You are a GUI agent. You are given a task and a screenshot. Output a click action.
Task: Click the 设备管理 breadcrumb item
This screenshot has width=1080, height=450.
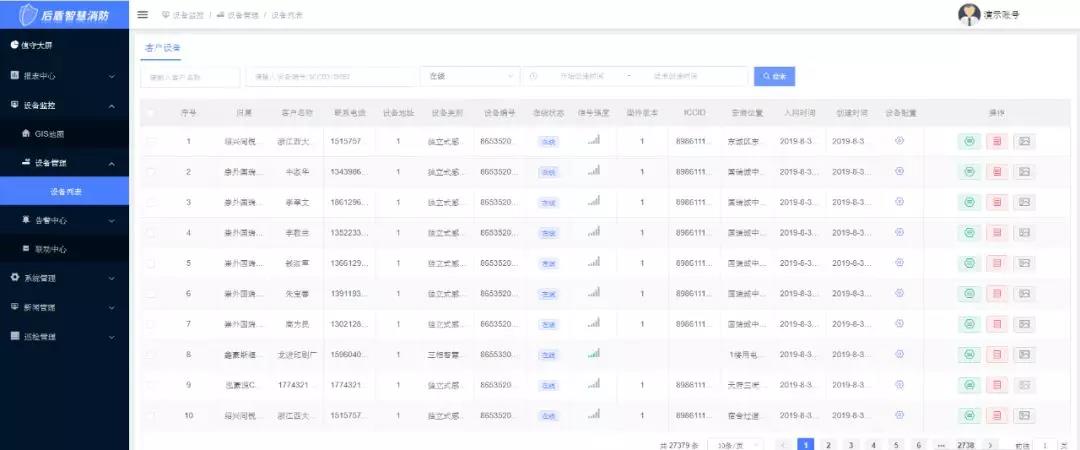tap(238, 15)
